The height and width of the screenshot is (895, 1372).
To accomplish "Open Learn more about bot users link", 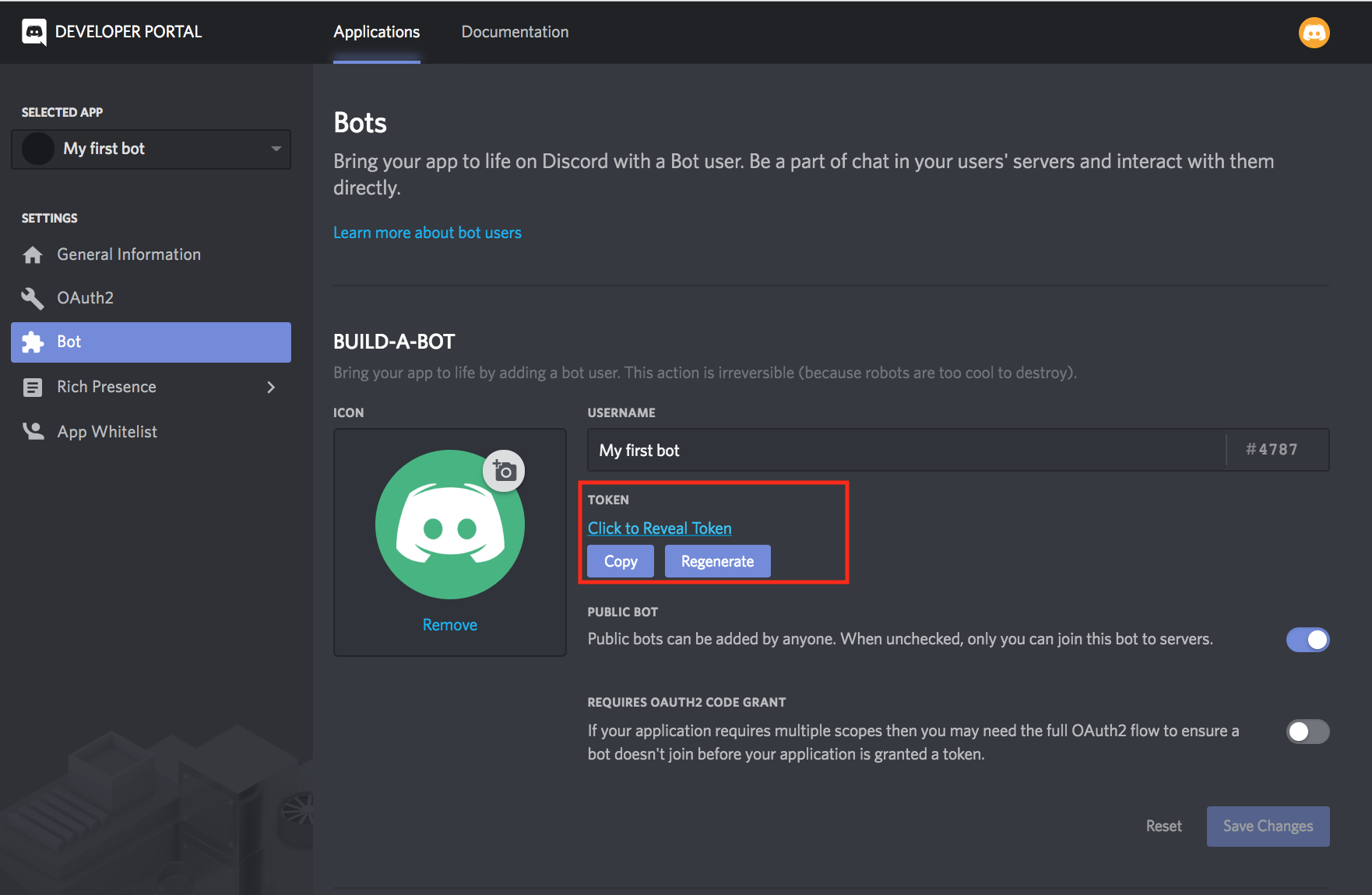I will pyautogui.click(x=427, y=233).
